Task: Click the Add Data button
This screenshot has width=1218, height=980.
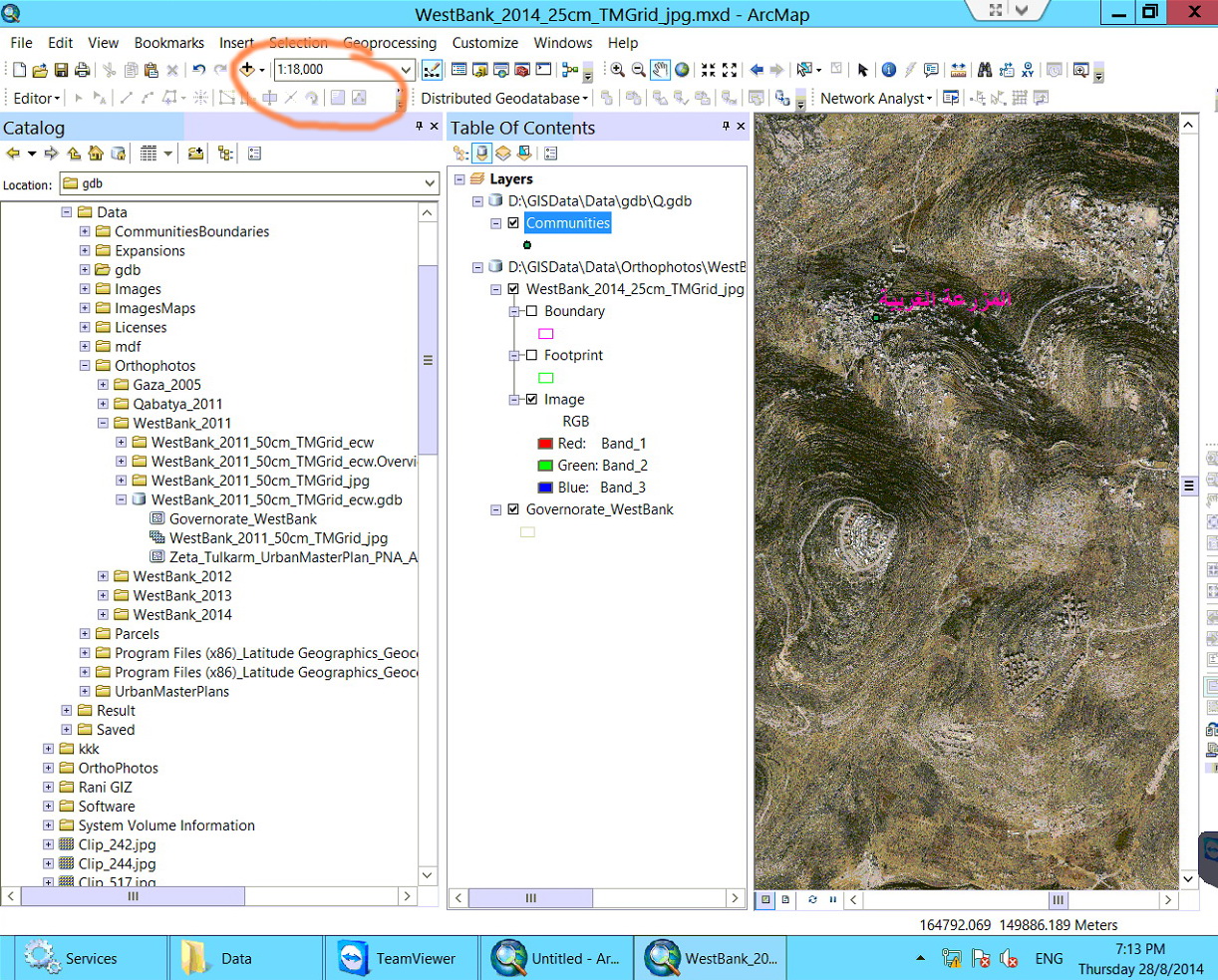Action: [246, 70]
